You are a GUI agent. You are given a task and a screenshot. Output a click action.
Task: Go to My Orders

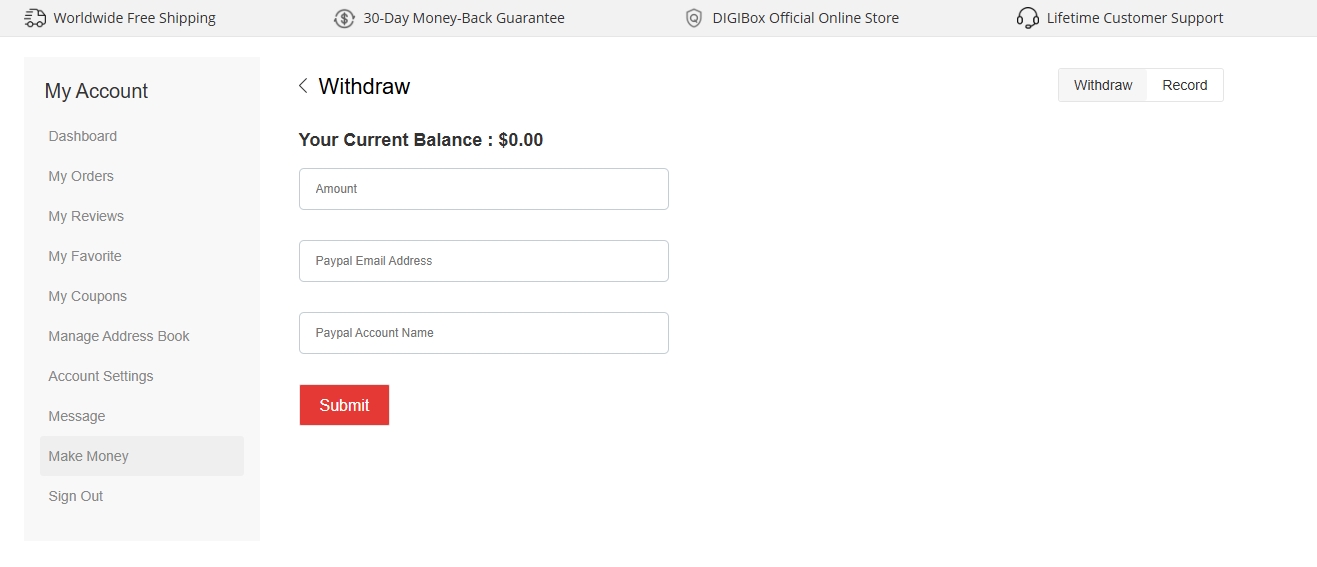(81, 176)
